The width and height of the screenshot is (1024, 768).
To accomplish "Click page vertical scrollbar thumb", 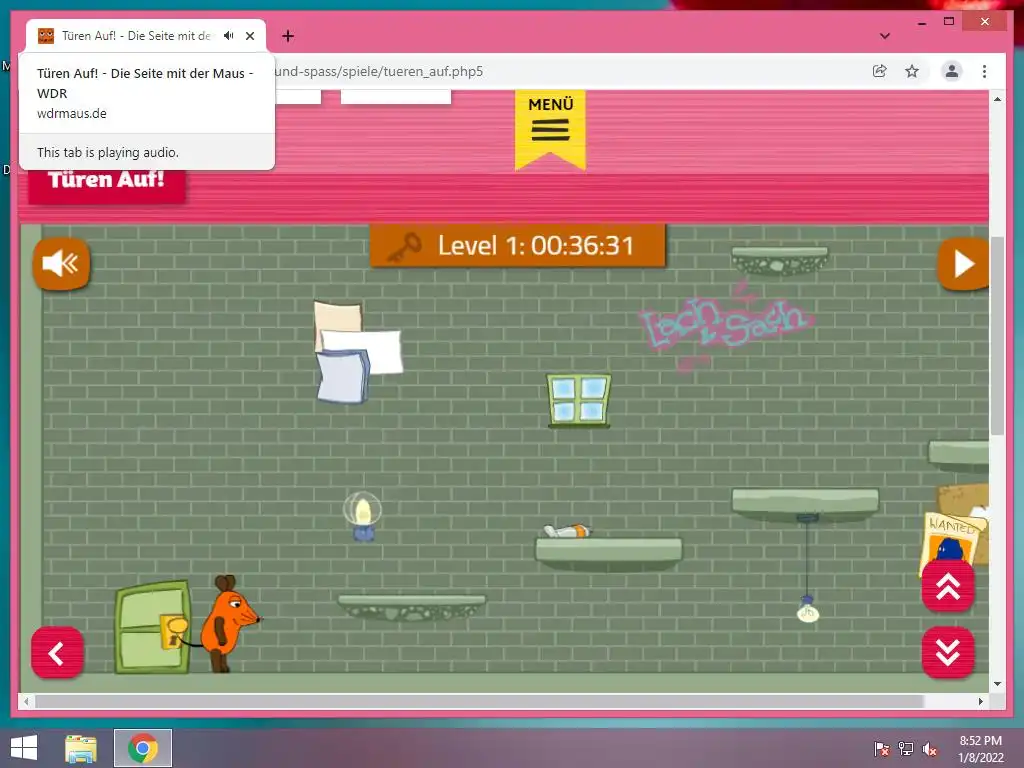I will click(997, 336).
